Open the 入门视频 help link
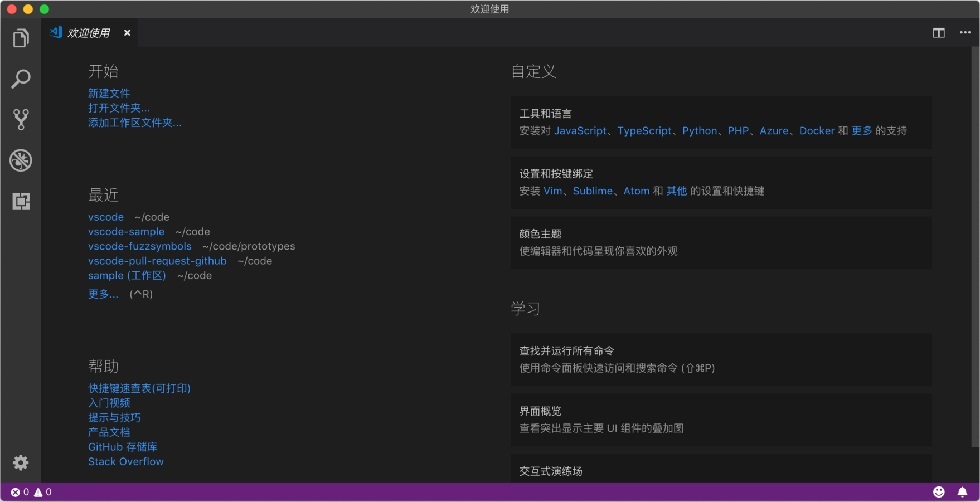The image size is (980, 502). coord(109,403)
